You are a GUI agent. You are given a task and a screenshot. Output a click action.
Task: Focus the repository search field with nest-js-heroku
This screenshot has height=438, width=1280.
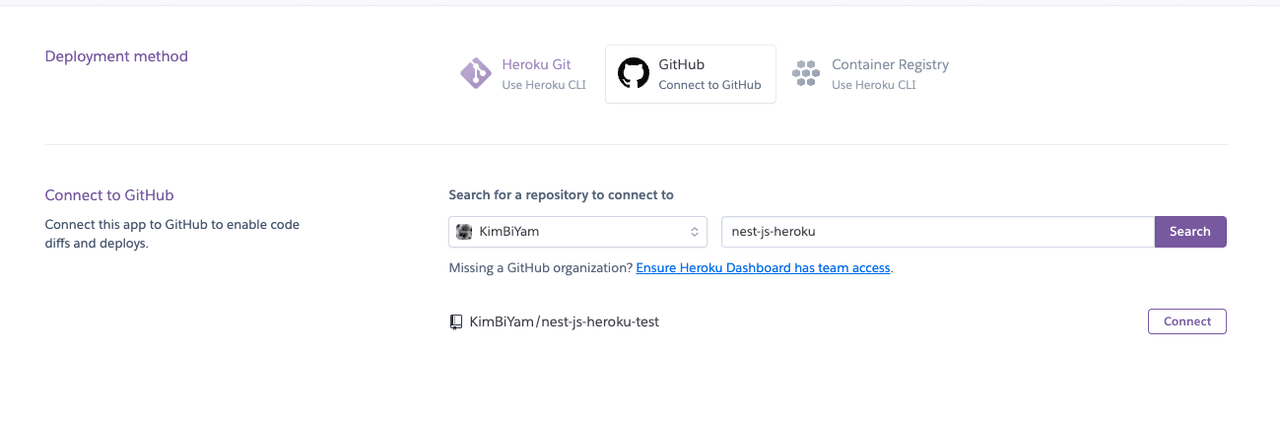937,232
